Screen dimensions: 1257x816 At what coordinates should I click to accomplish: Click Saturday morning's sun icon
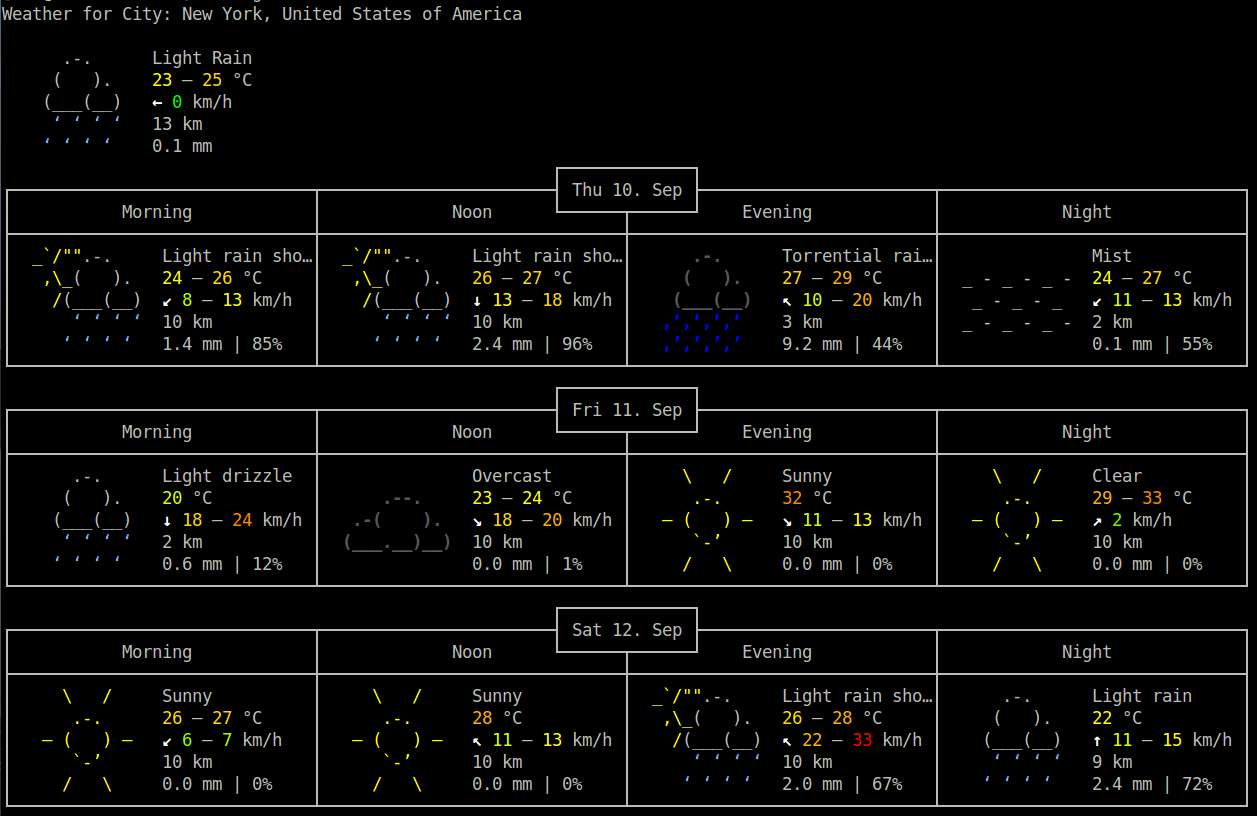pos(87,739)
